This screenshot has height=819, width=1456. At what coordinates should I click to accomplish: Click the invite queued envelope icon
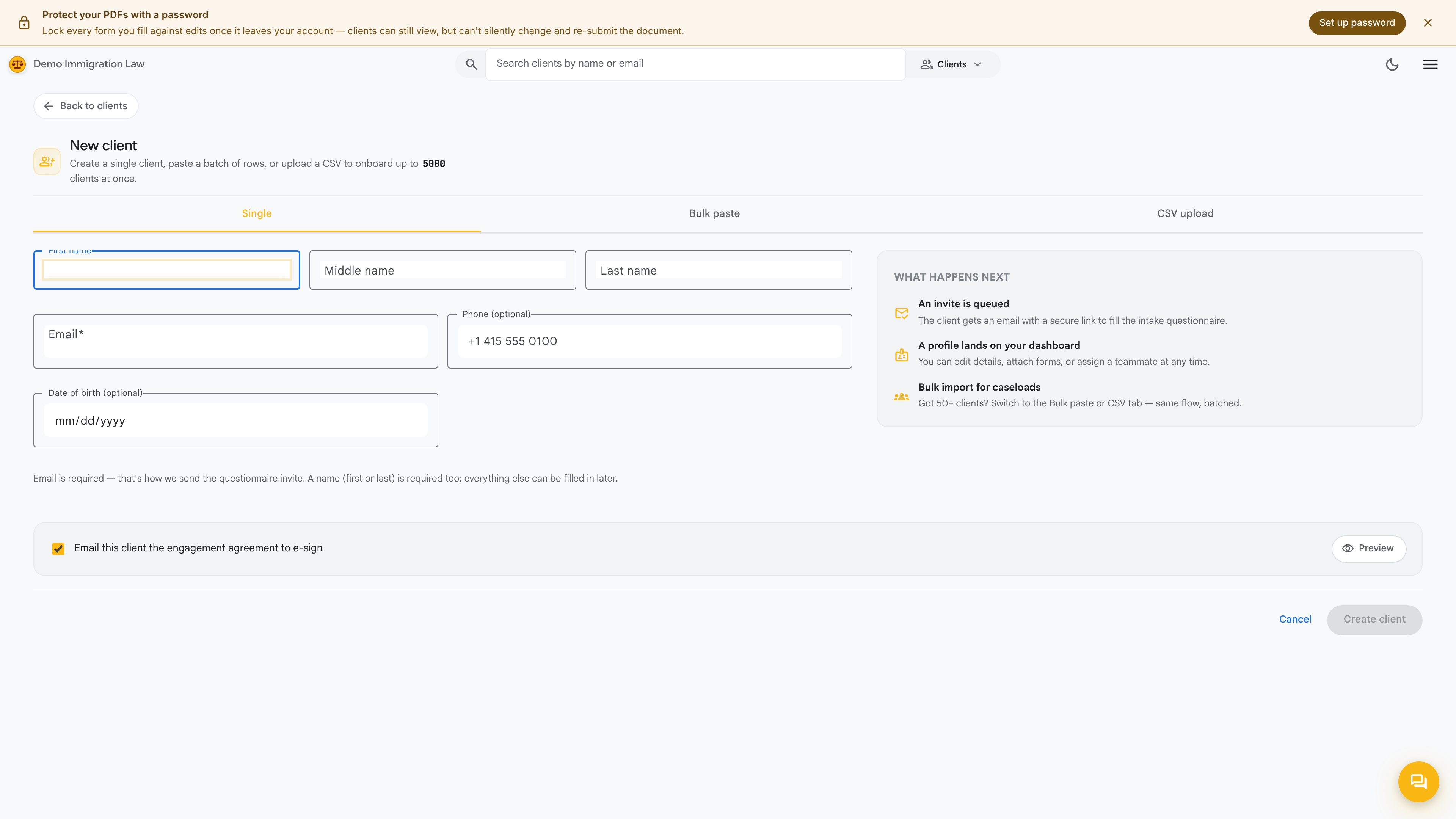[902, 313]
